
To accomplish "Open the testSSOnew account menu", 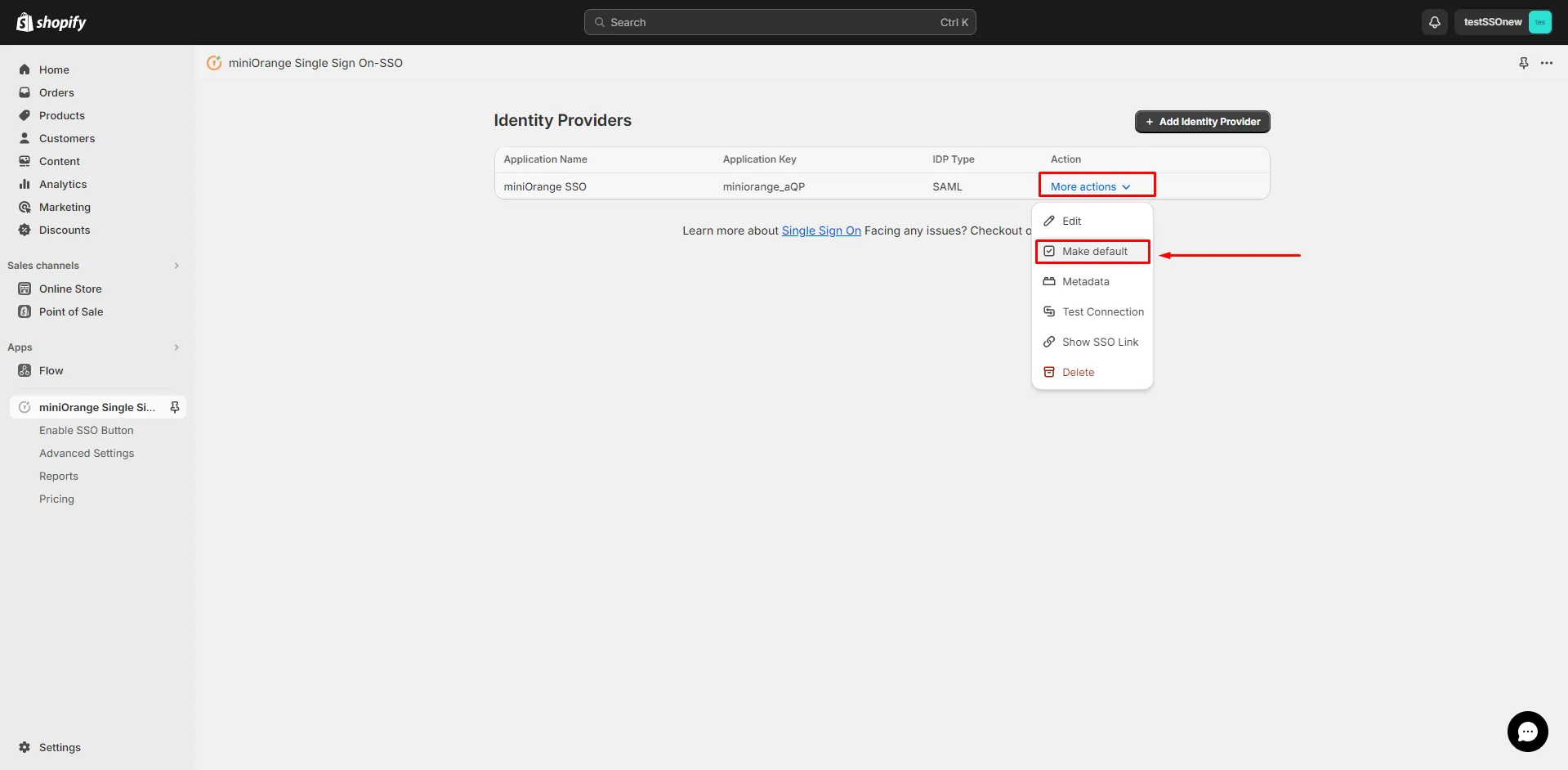I will point(1503,22).
